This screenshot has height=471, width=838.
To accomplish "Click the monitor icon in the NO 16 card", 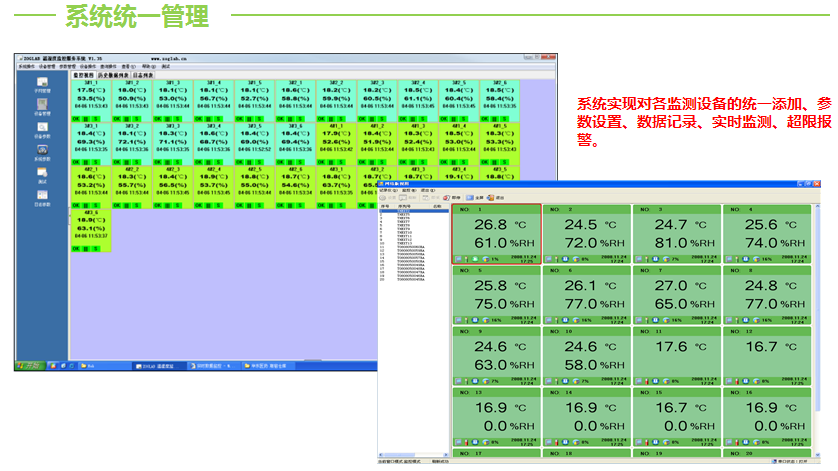I will pos(729,443).
